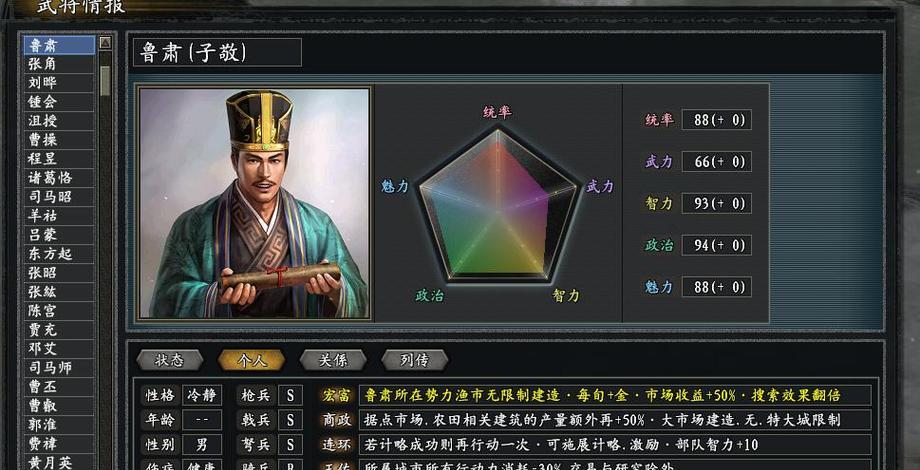Select 曹操 in the officer list

59,140
